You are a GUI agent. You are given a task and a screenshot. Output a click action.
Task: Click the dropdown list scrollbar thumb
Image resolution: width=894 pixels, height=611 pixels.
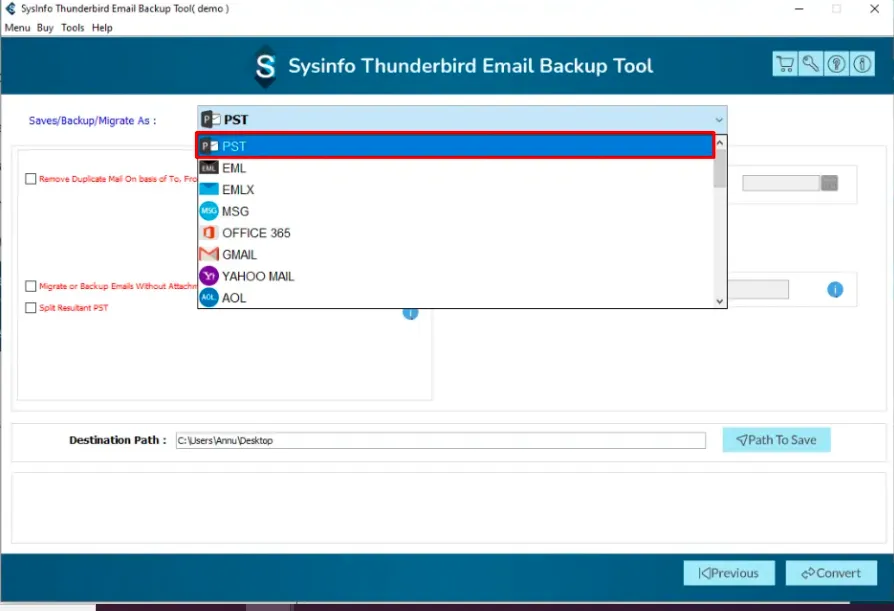click(x=720, y=168)
